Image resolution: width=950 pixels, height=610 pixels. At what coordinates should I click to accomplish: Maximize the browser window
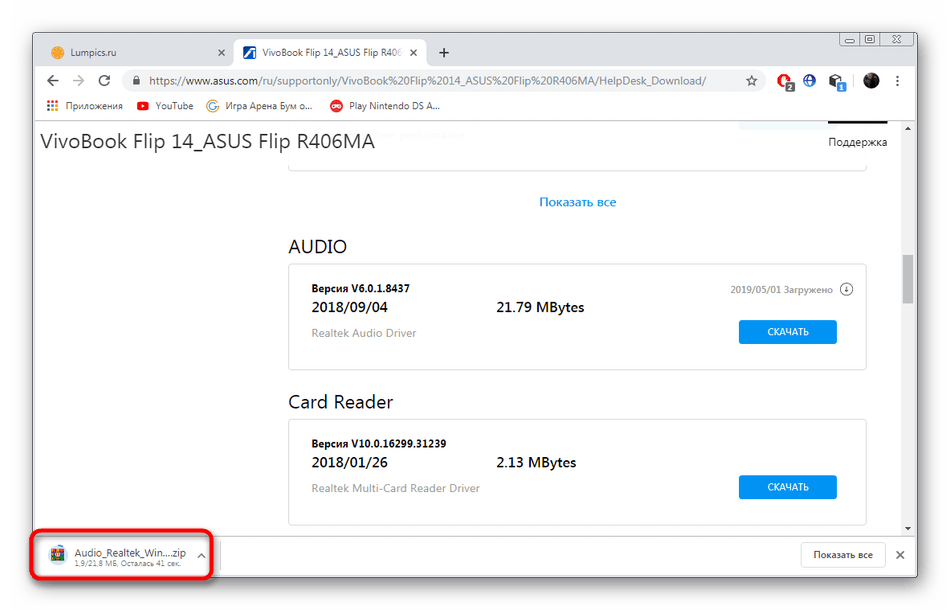pyautogui.click(x=870, y=39)
